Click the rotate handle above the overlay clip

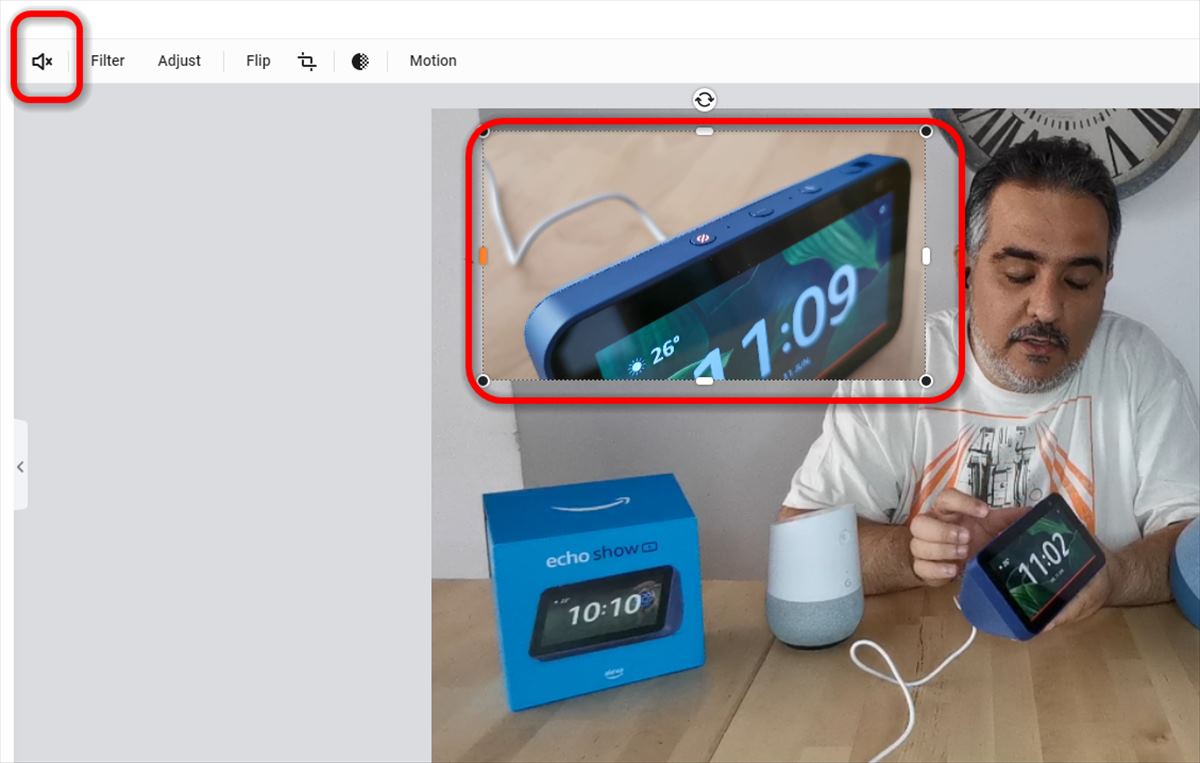pyautogui.click(x=705, y=99)
